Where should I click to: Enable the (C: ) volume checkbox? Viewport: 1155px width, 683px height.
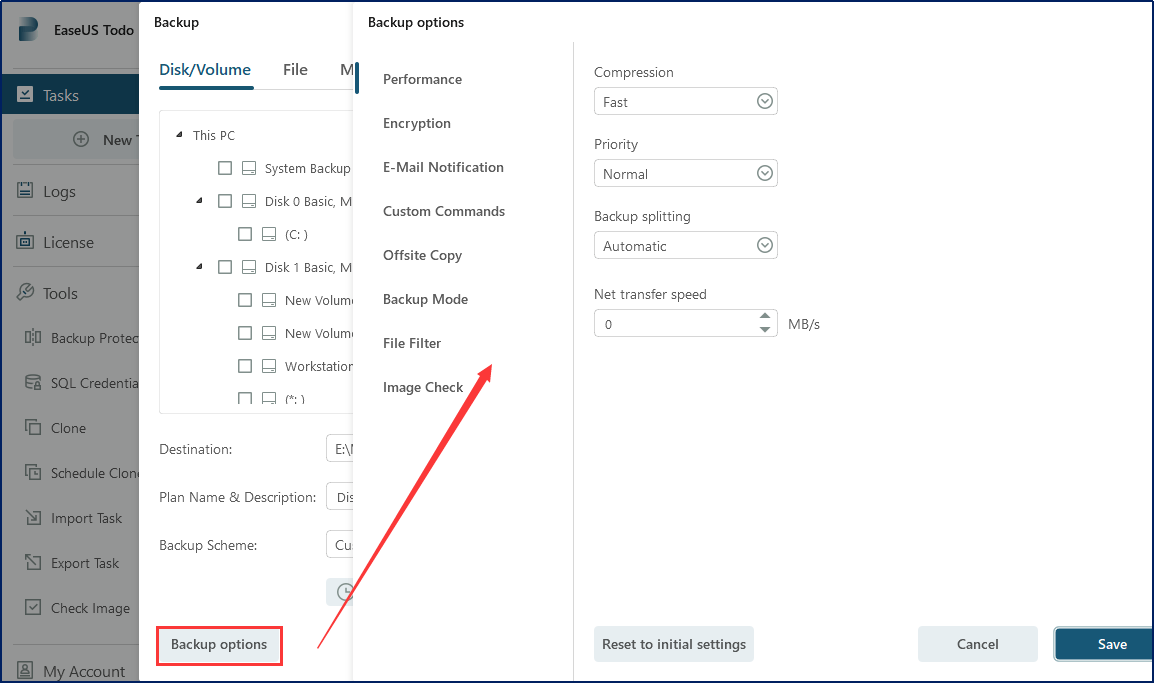[245, 234]
